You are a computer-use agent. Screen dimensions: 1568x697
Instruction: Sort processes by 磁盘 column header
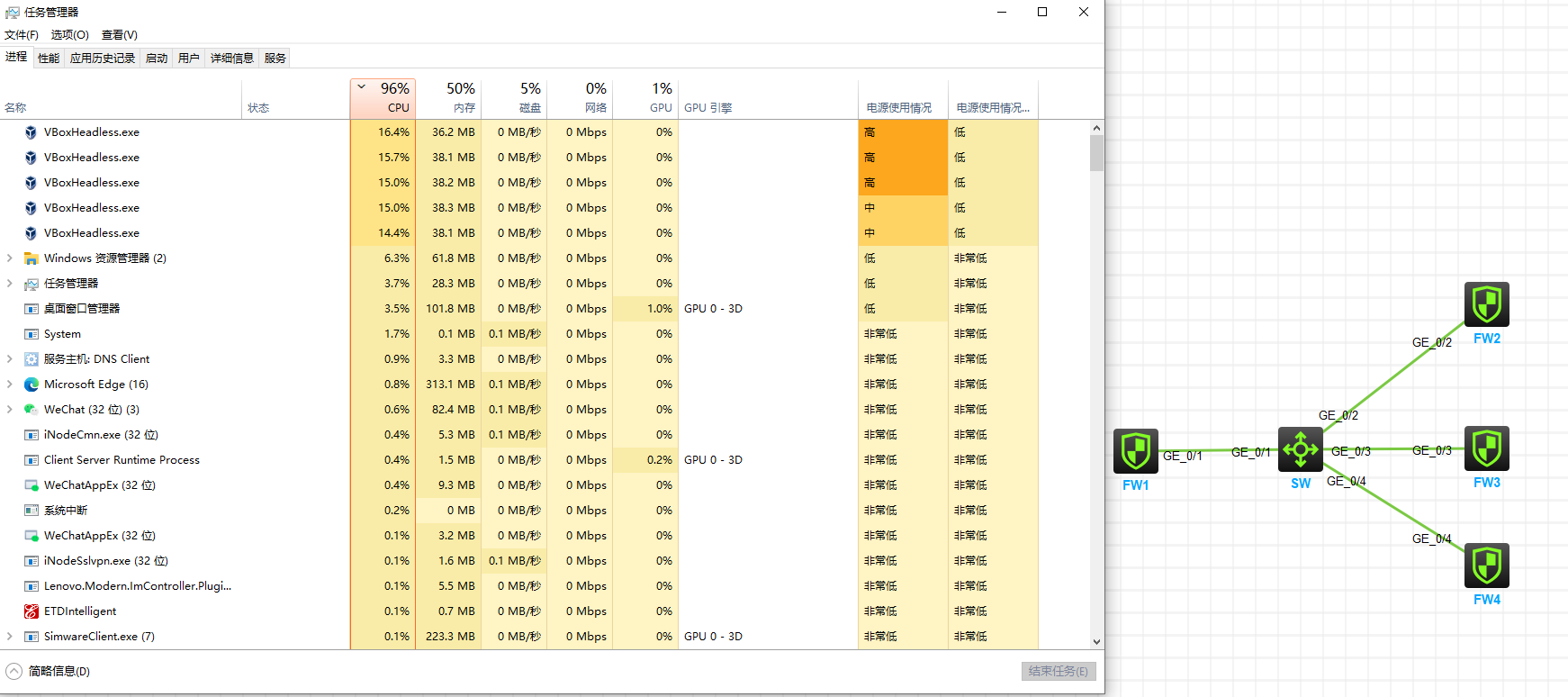point(514,99)
